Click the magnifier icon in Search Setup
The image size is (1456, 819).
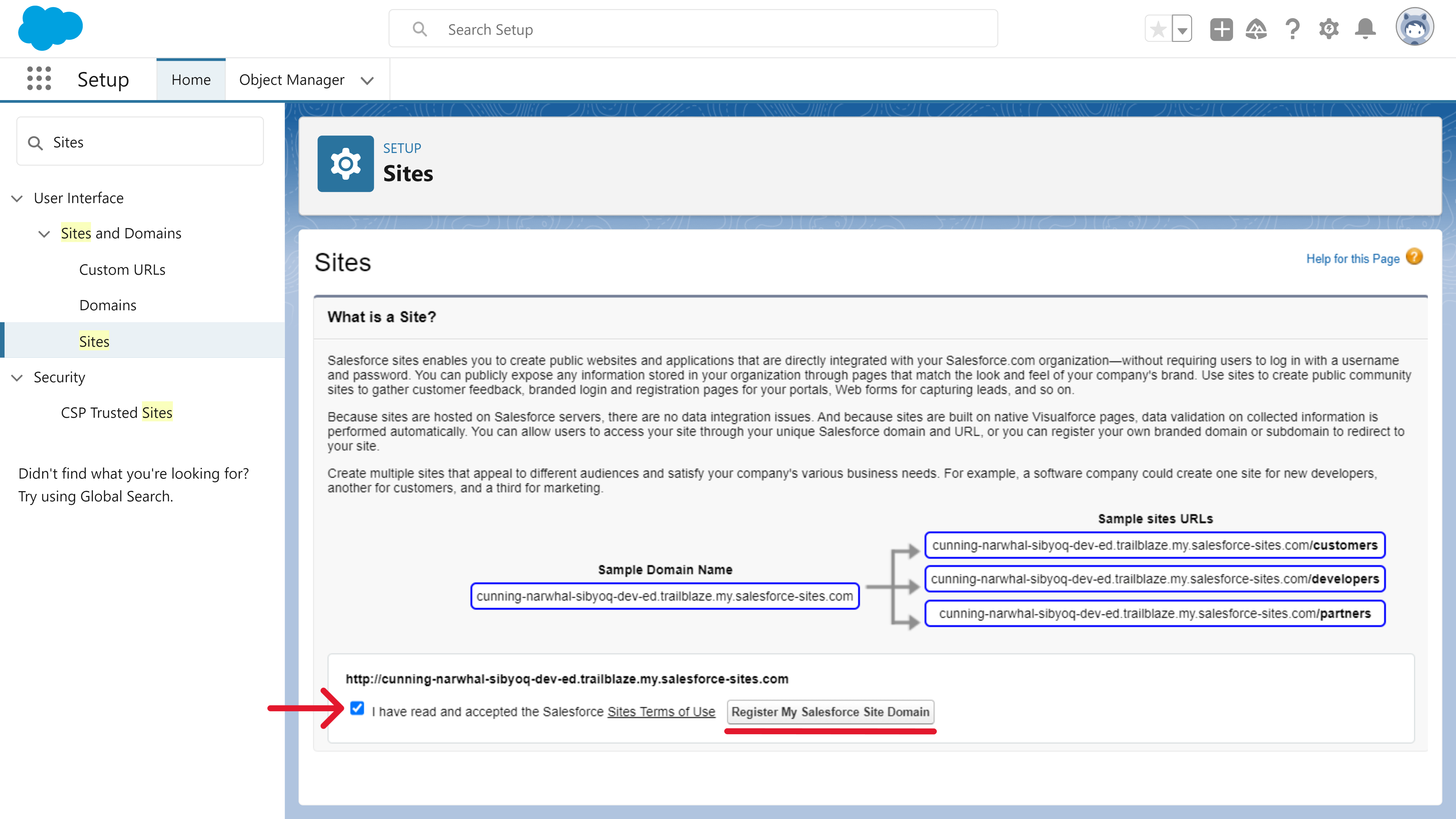[x=419, y=29]
